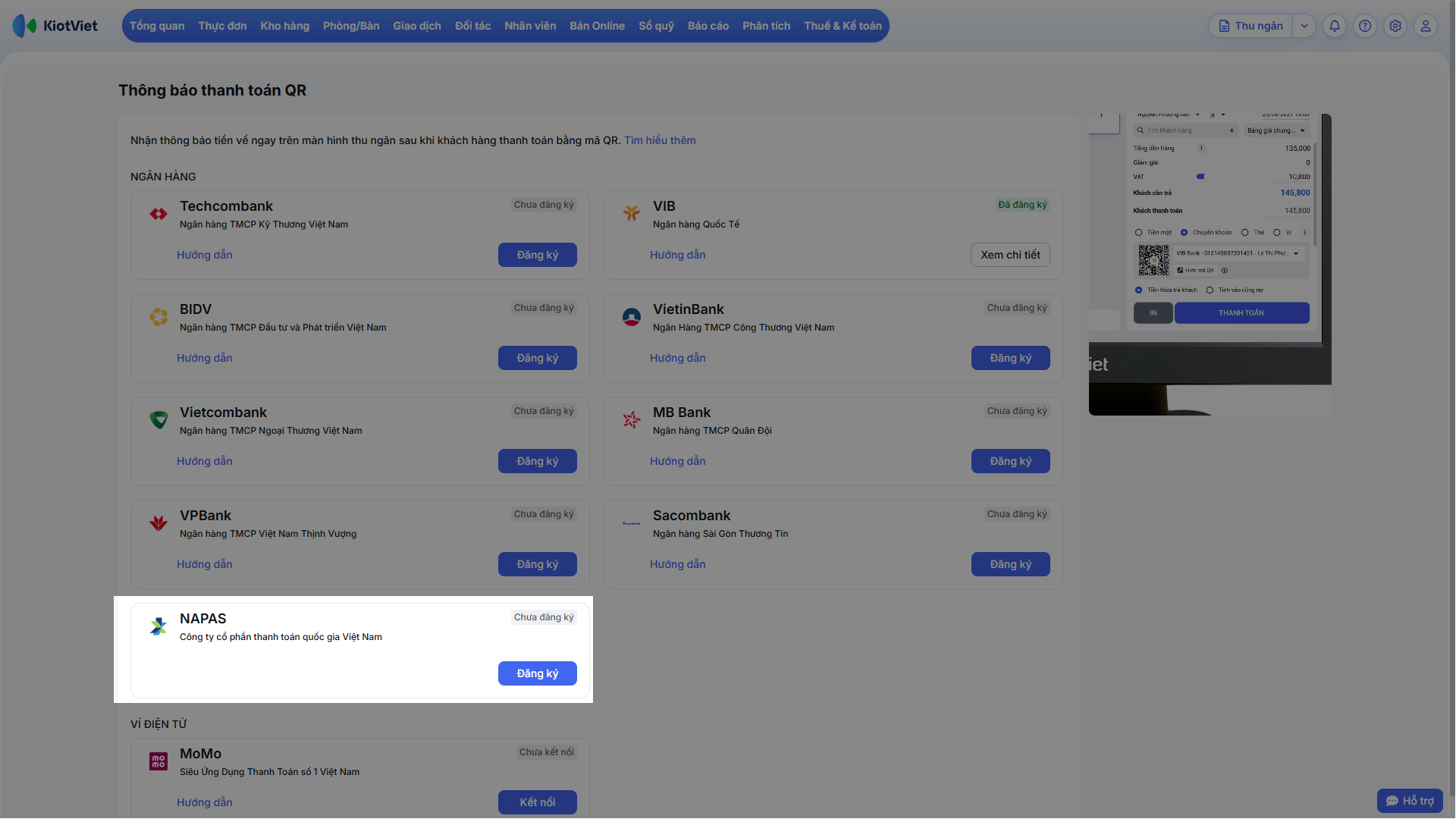Open the user account icon

point(1426,26)
